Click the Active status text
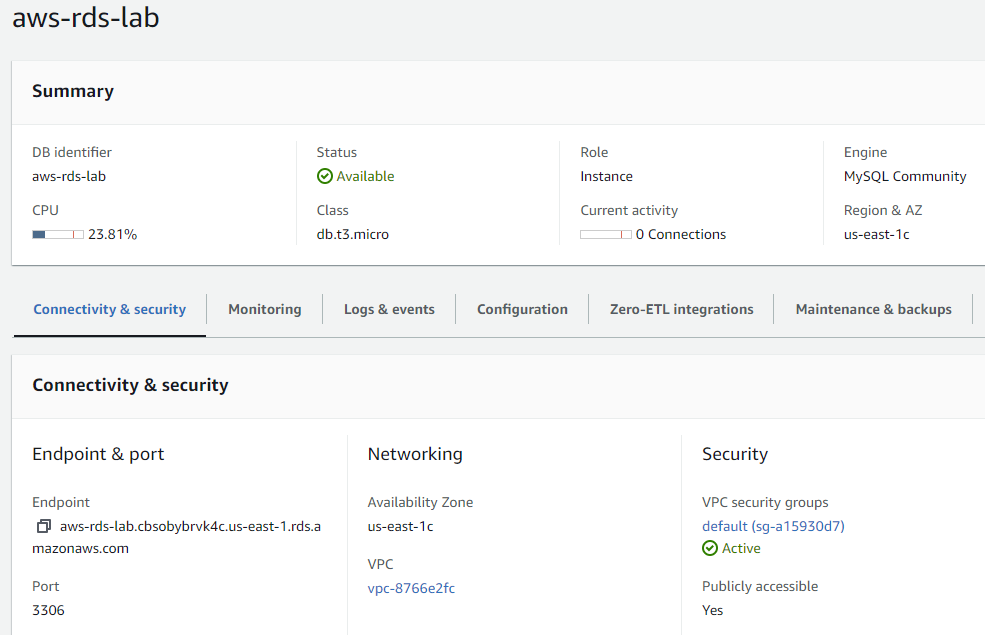 pos(741,548)
